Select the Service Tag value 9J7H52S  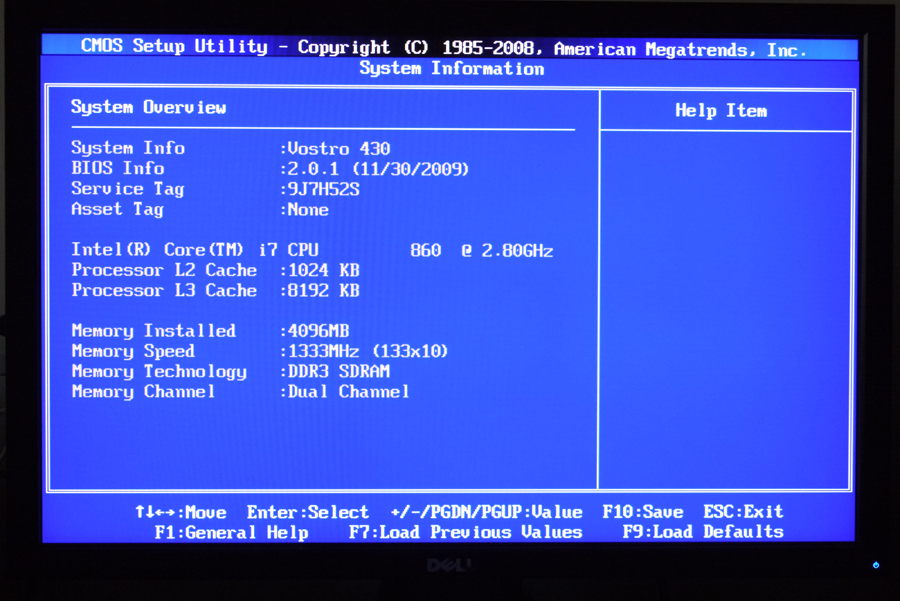point(324,189)
